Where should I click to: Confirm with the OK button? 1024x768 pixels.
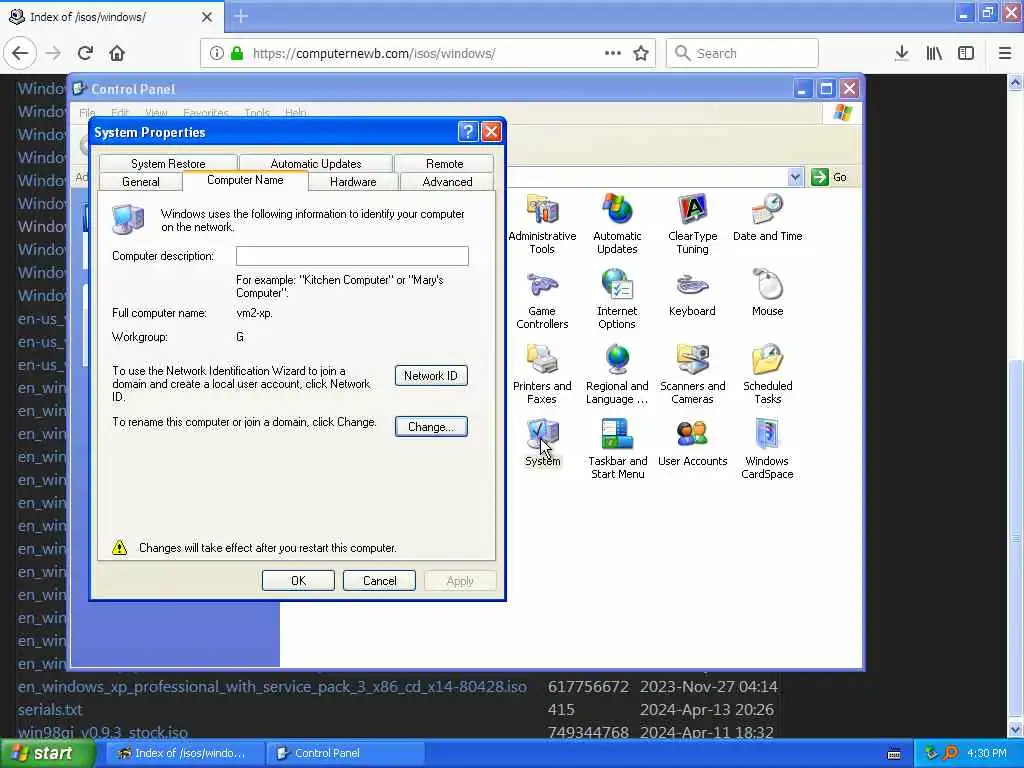(298, 581)
